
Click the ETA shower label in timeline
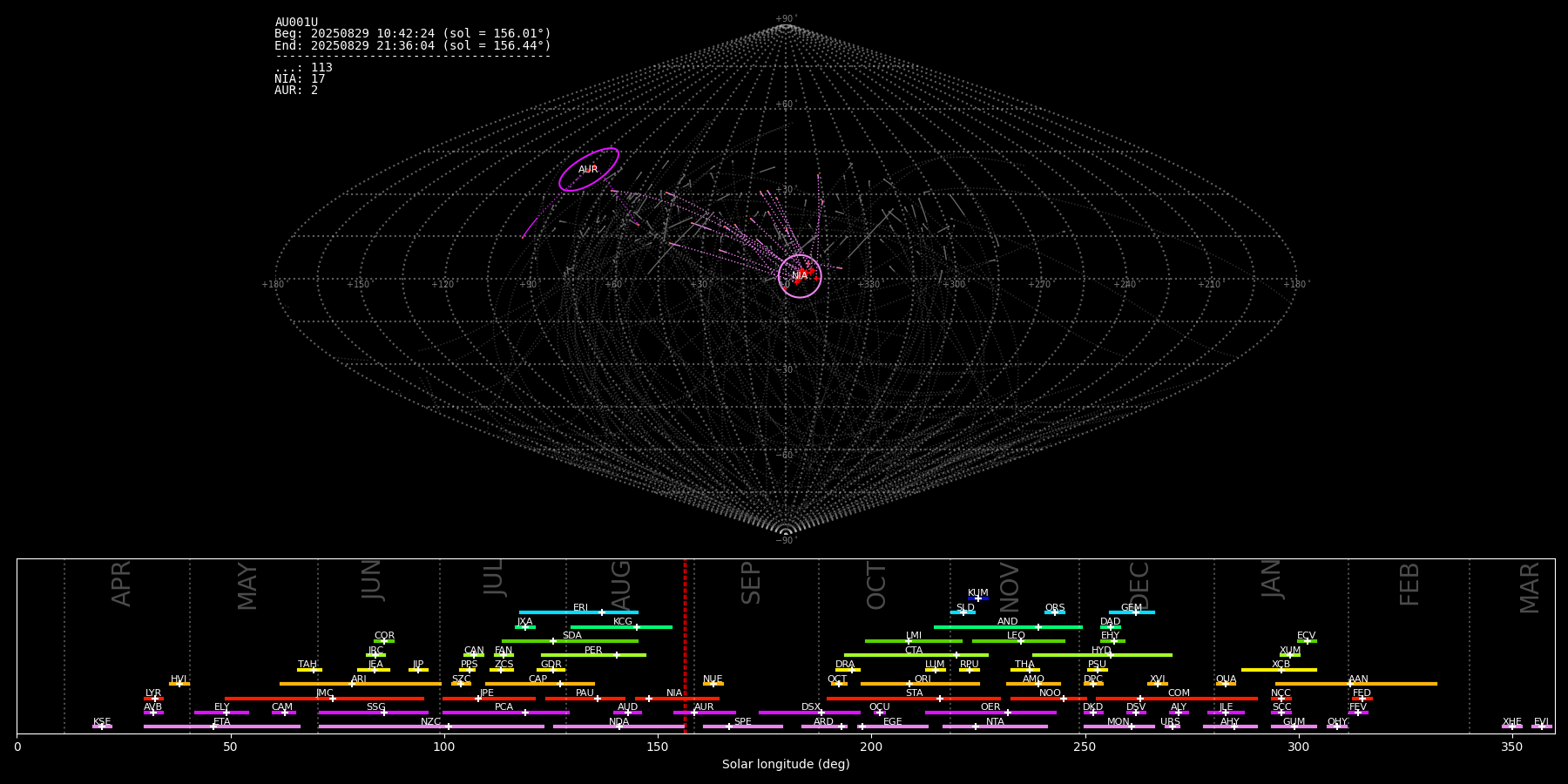(222, 722)
